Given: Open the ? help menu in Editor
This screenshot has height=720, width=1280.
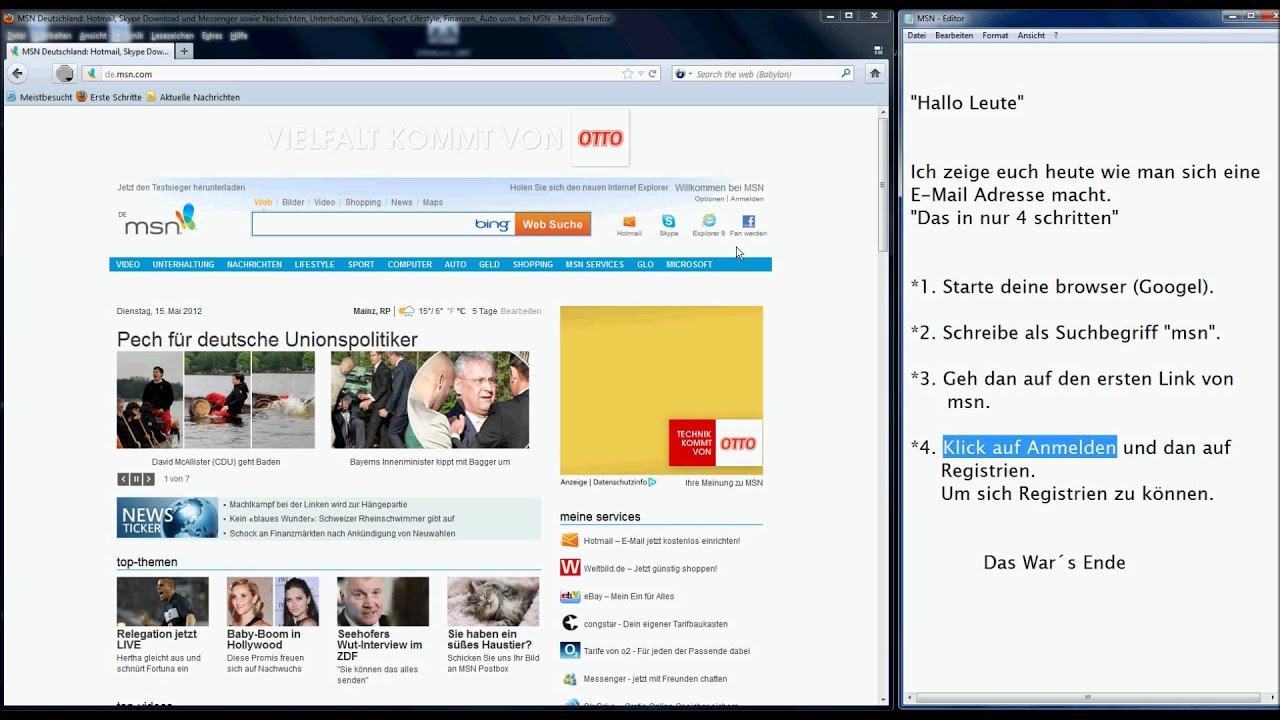Looking at the screenshot, I should 1056,35.
